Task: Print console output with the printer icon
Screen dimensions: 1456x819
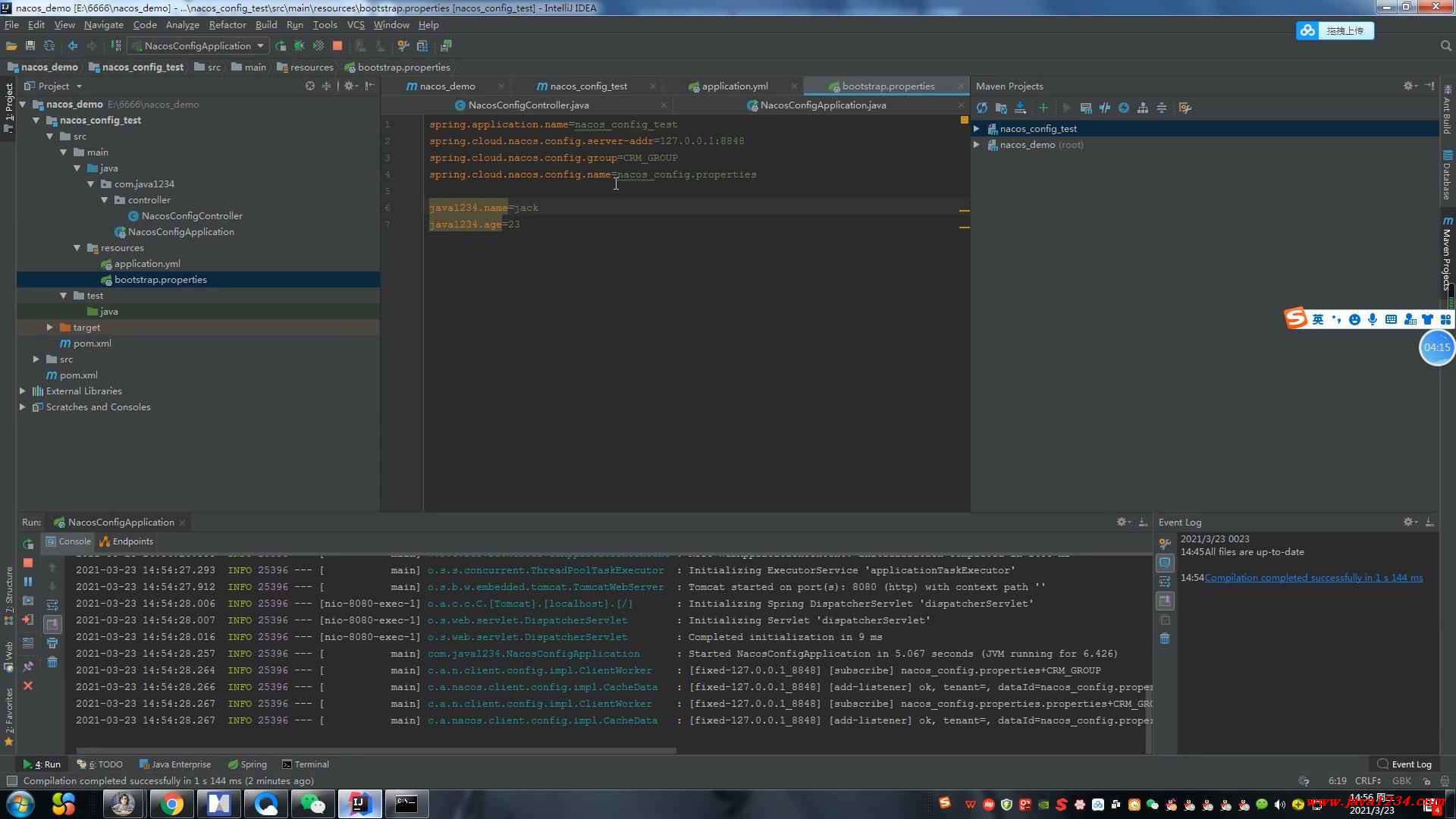Action: [52, 643]
